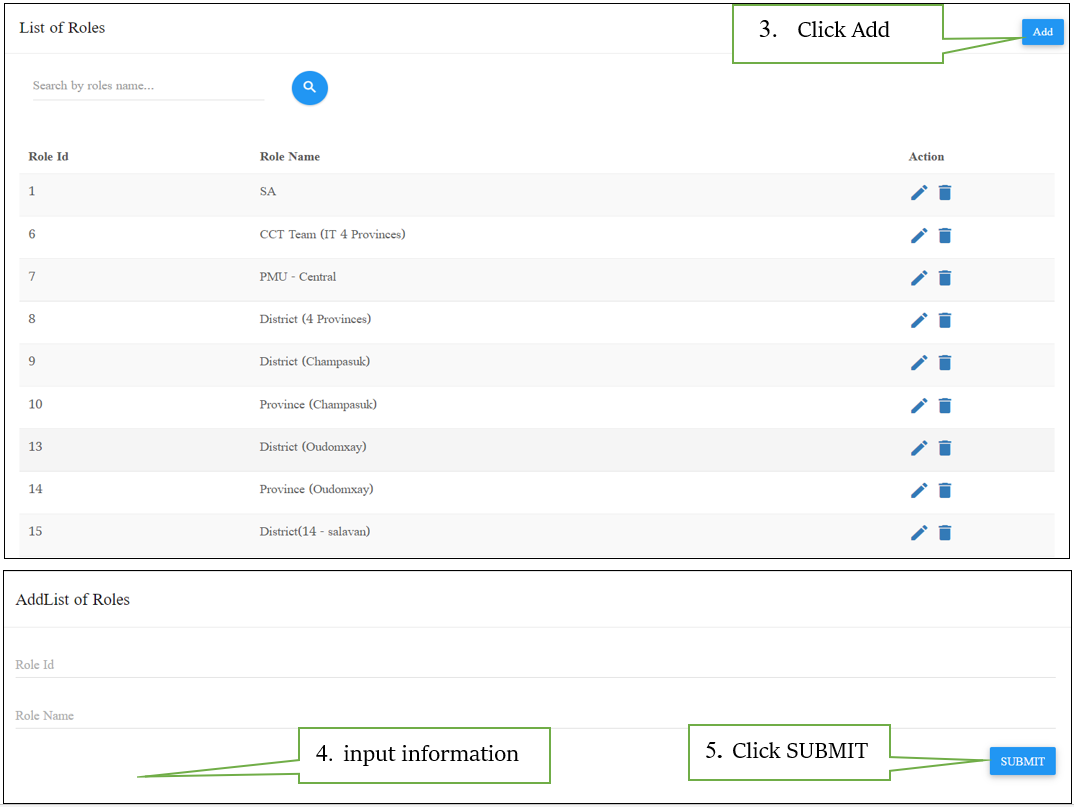Click the Add button
Viewport: 1074px width, 807px height.
1042,31
